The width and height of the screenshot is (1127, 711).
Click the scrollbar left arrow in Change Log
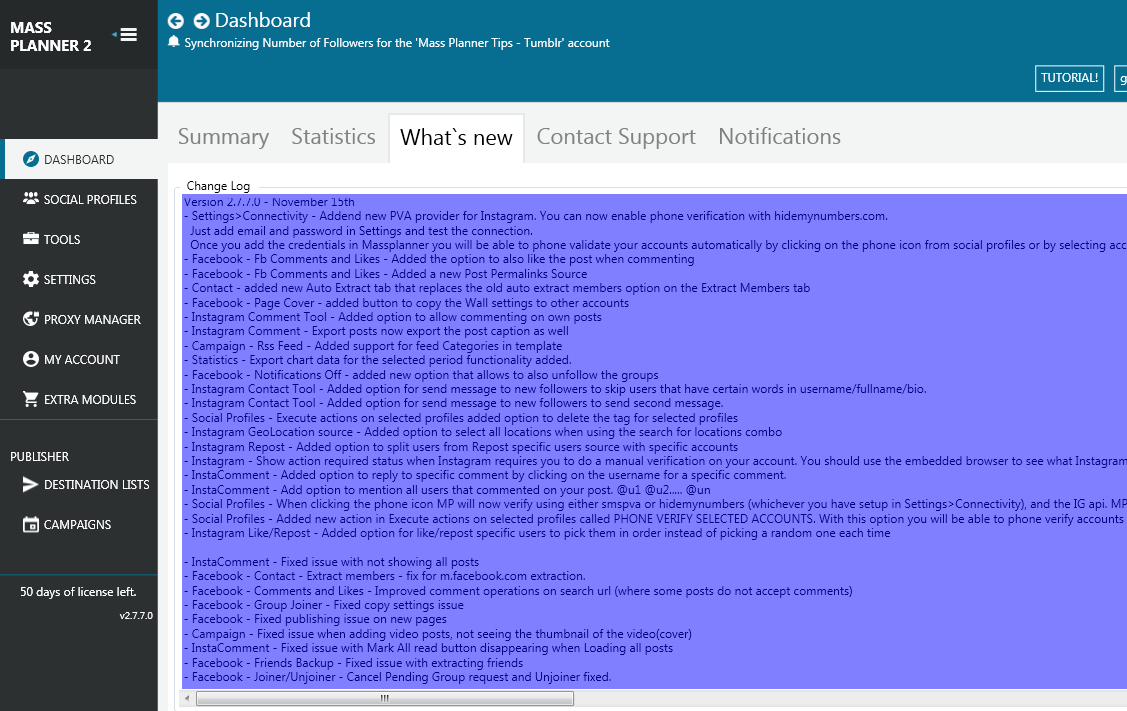(187, 699)
